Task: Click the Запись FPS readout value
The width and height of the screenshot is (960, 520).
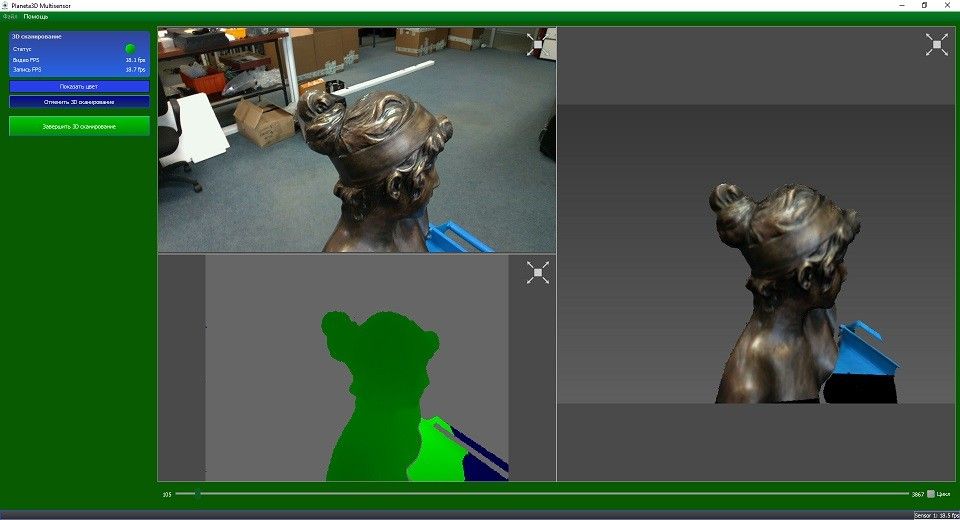Action: point(135,70)
